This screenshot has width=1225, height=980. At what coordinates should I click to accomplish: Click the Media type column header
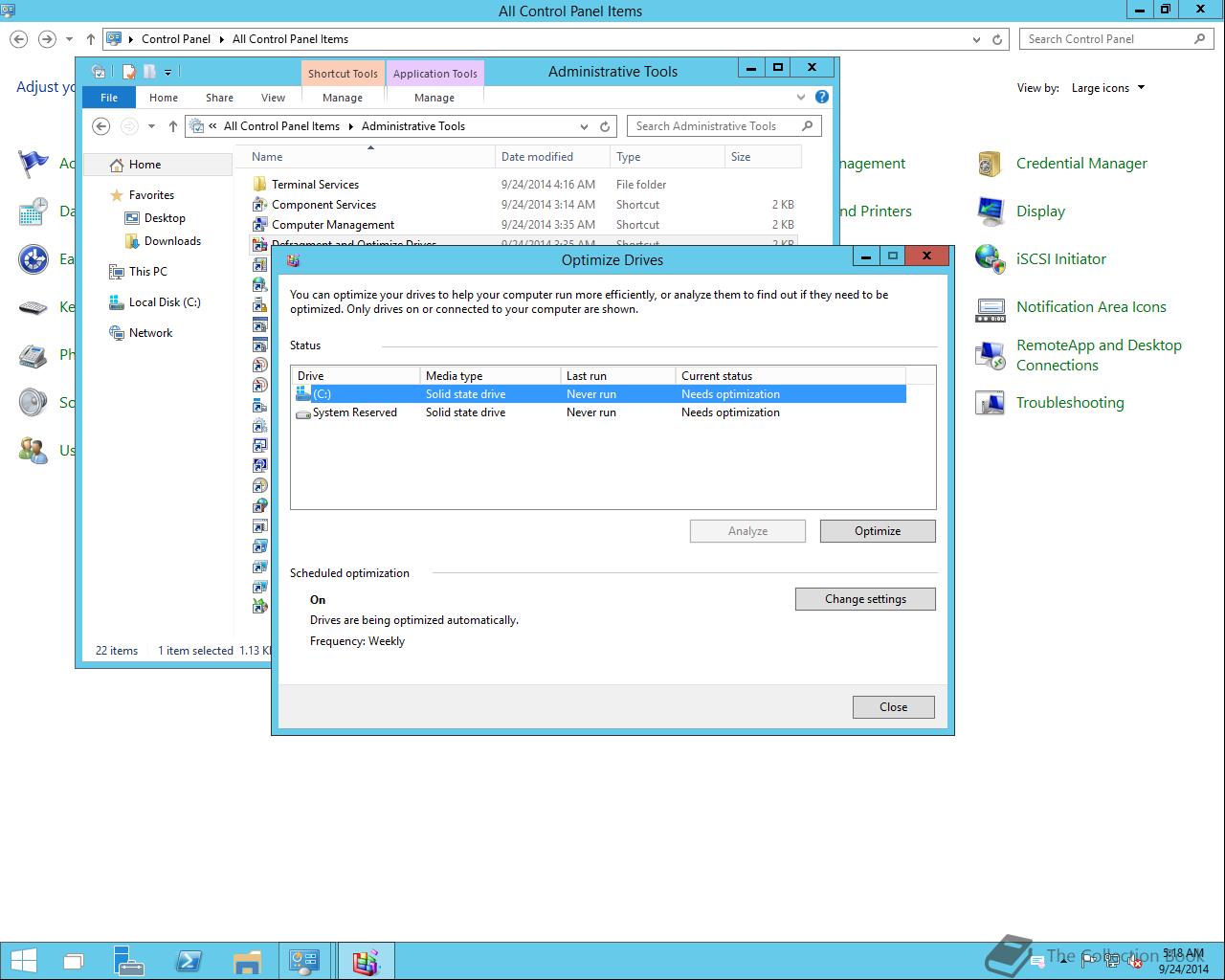pyautogui.click(x=490, y=376)
